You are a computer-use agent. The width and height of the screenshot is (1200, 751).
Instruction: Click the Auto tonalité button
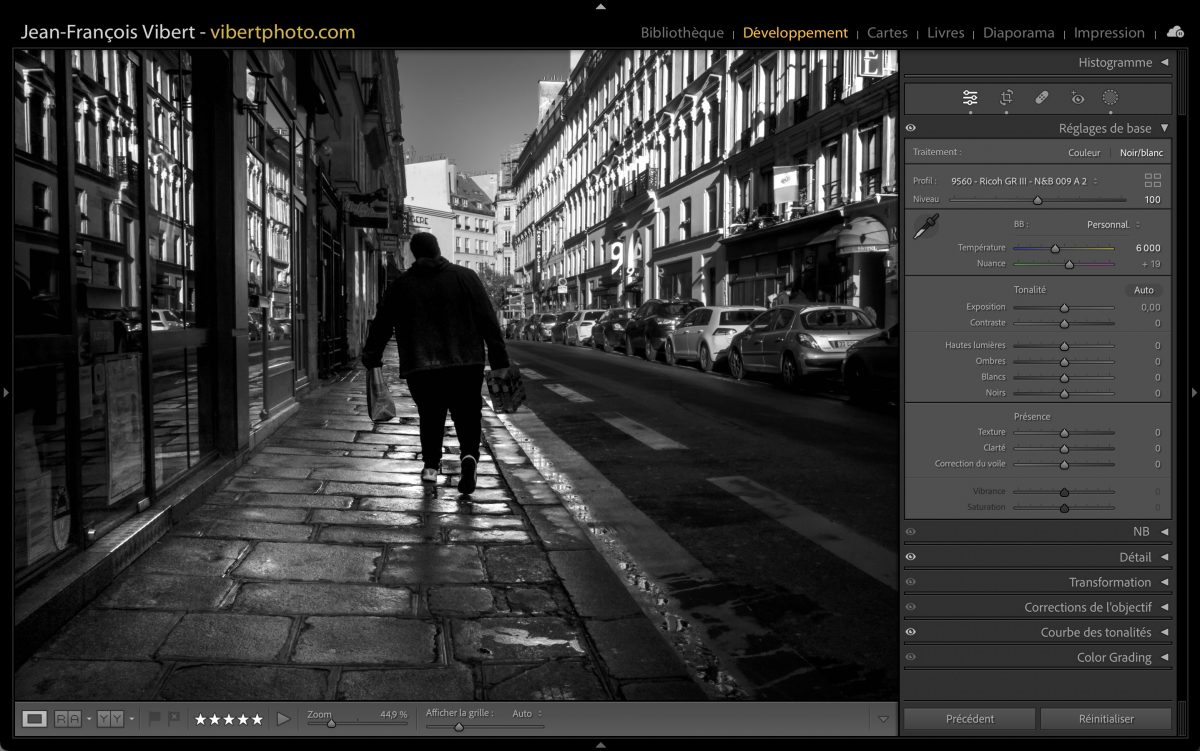(1143, 290)
